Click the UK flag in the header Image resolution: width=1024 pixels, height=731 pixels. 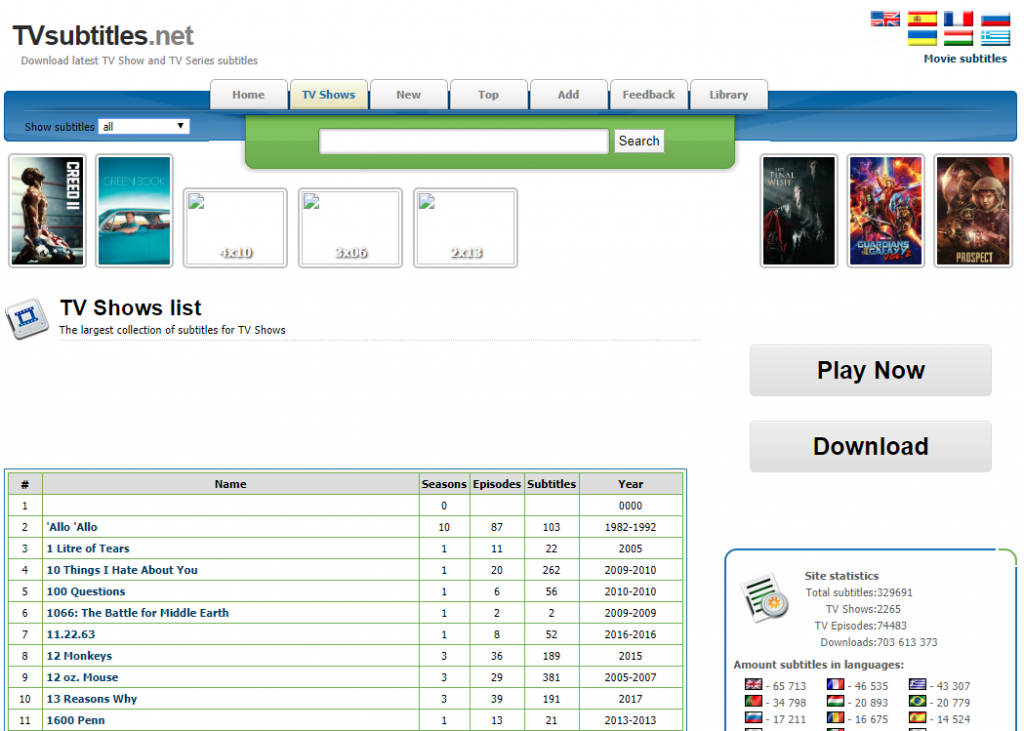(885, 18)
